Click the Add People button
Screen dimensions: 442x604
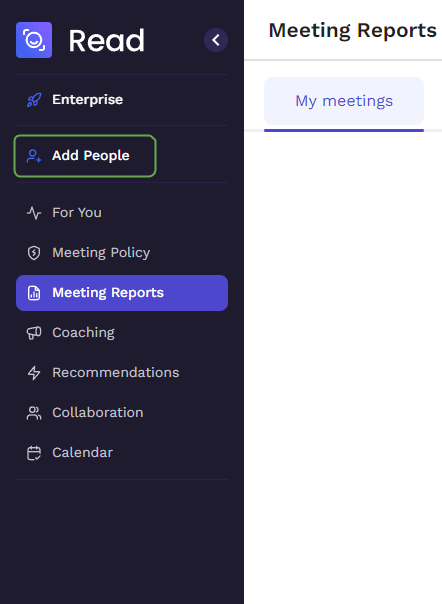pos(85,156)
